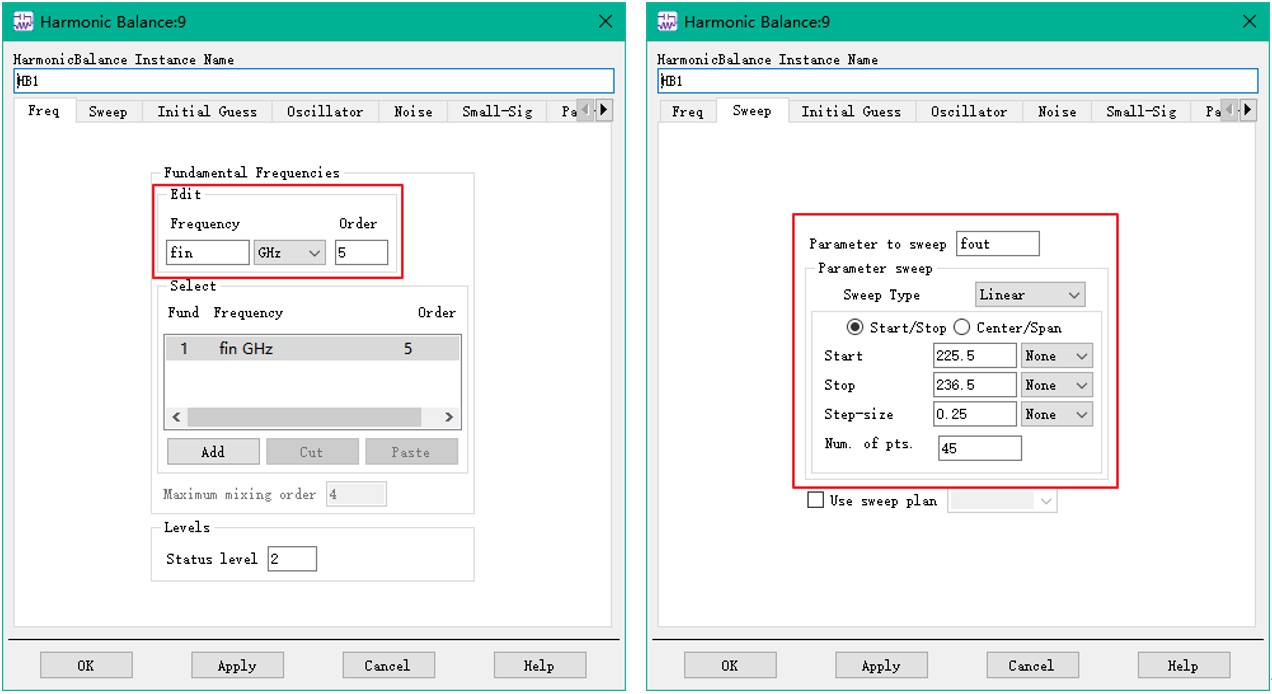Click the Instance Name field in left window

pos(314,81)
